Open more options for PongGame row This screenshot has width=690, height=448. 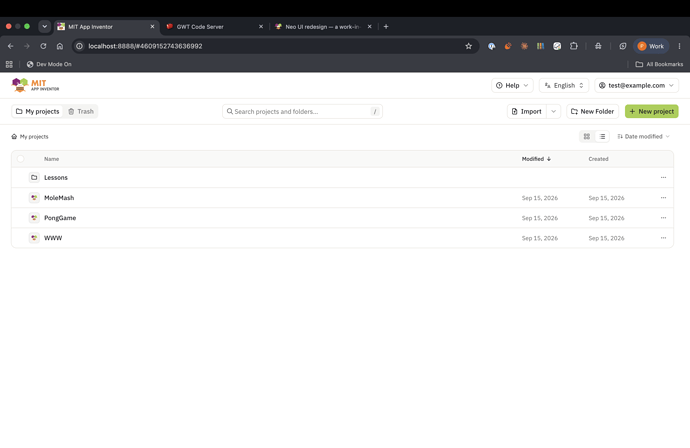[663, 218]
